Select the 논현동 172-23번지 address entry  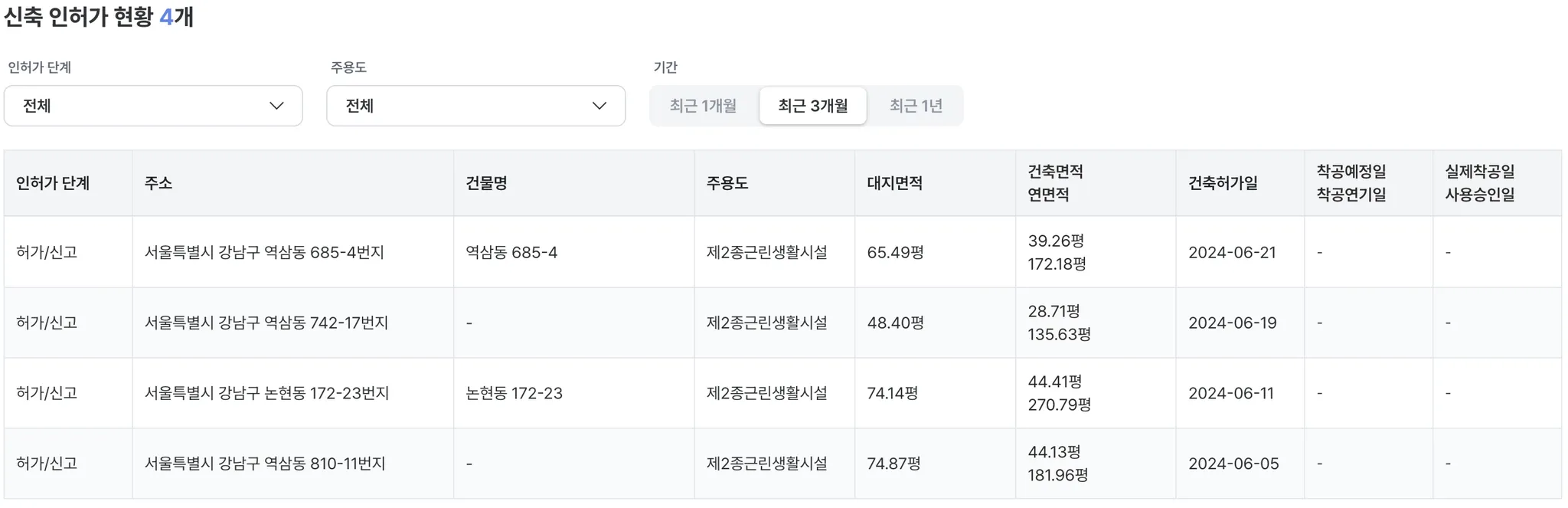pyautogui.click(x=266, y=393)
